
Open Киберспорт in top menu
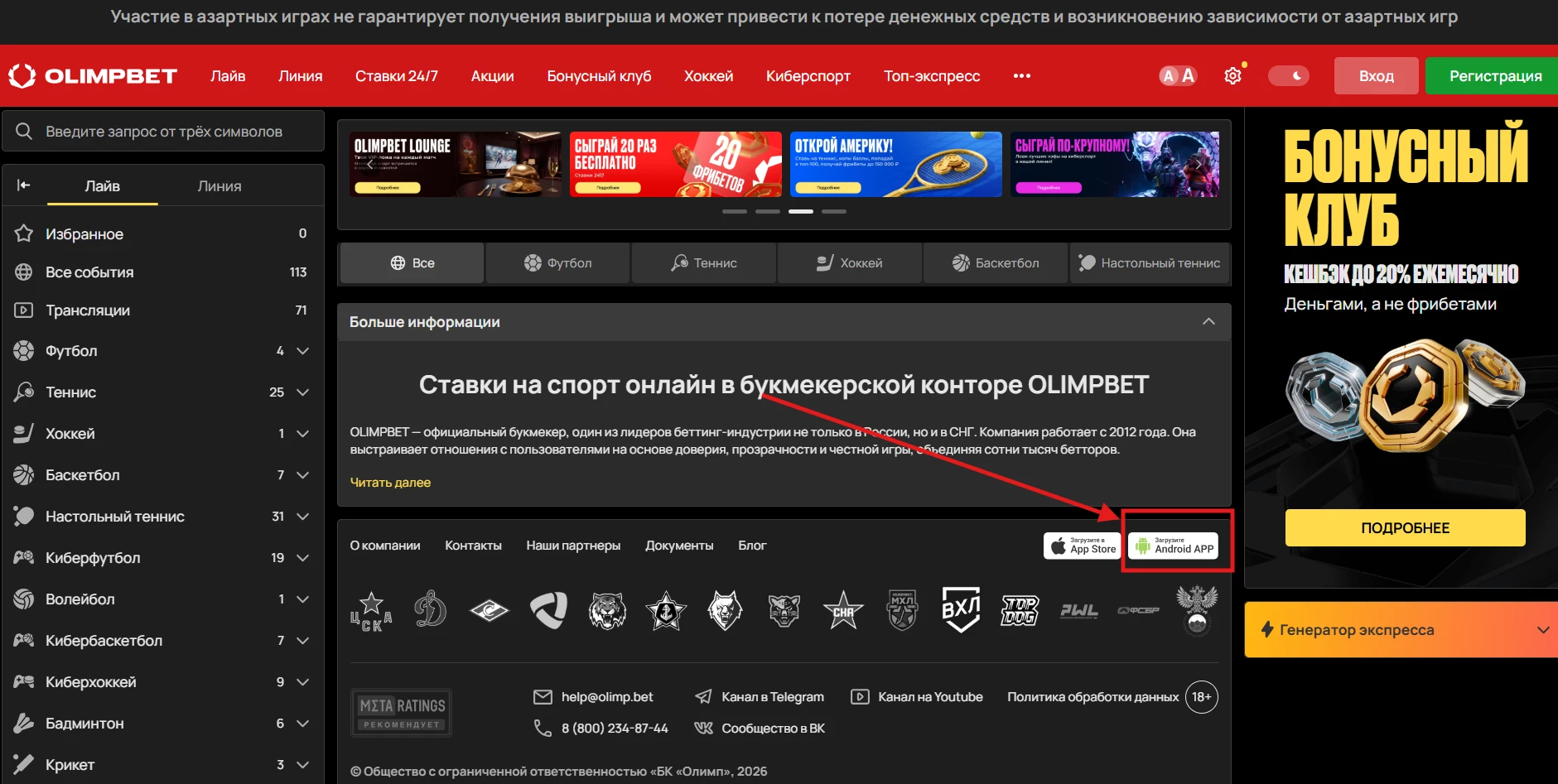808,76
